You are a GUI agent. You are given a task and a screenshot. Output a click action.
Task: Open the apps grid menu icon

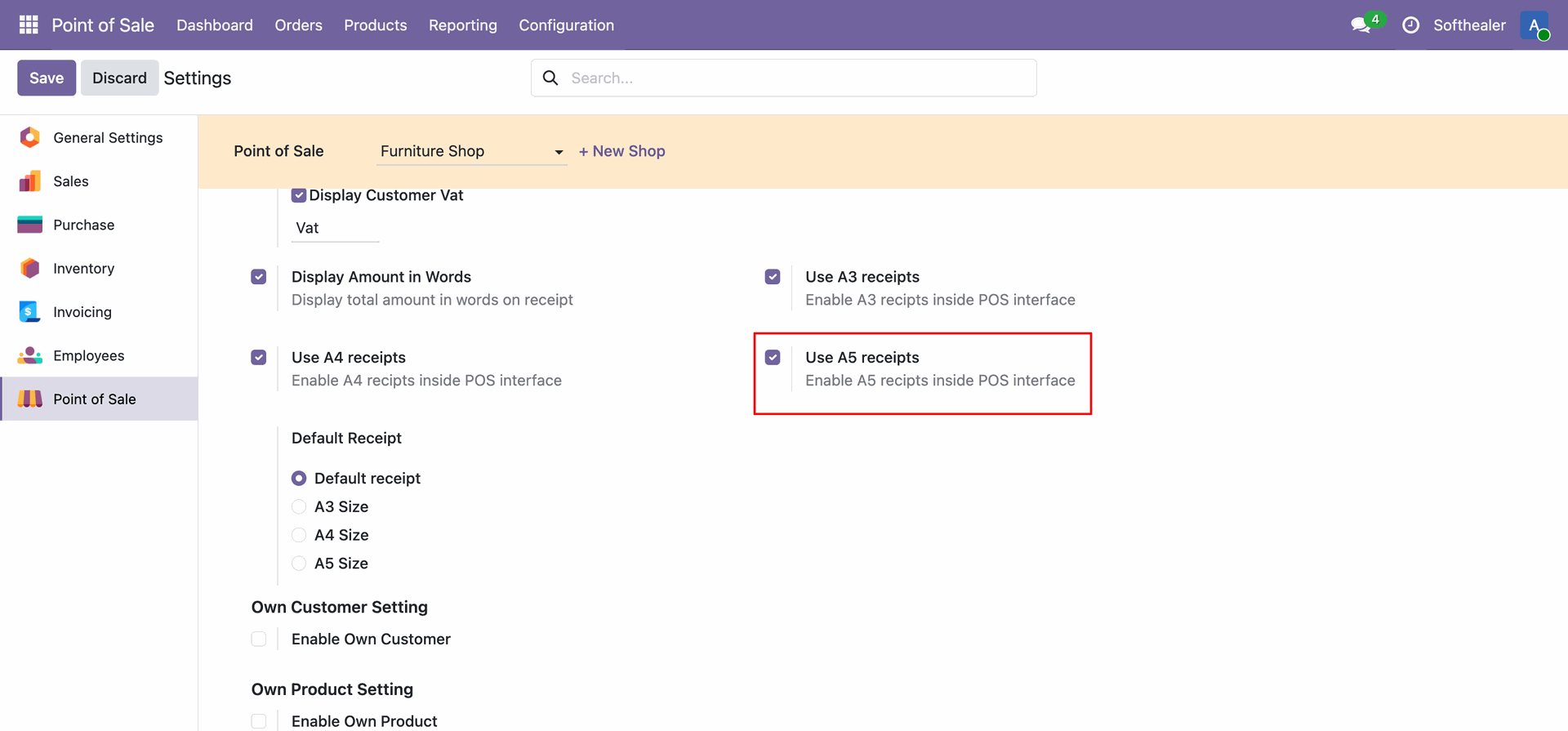[29, 25]
